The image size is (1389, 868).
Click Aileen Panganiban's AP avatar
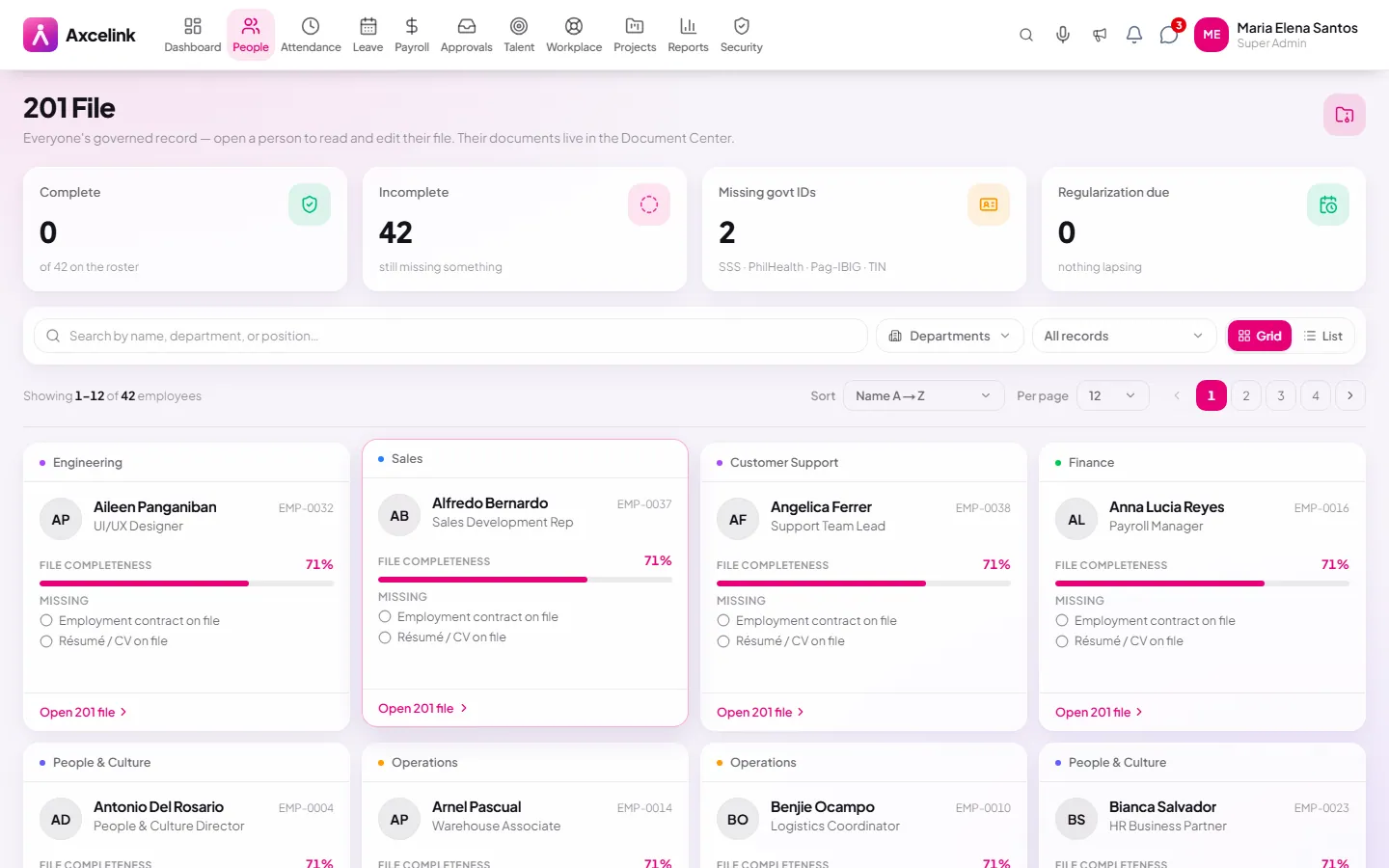coord(61,520)
